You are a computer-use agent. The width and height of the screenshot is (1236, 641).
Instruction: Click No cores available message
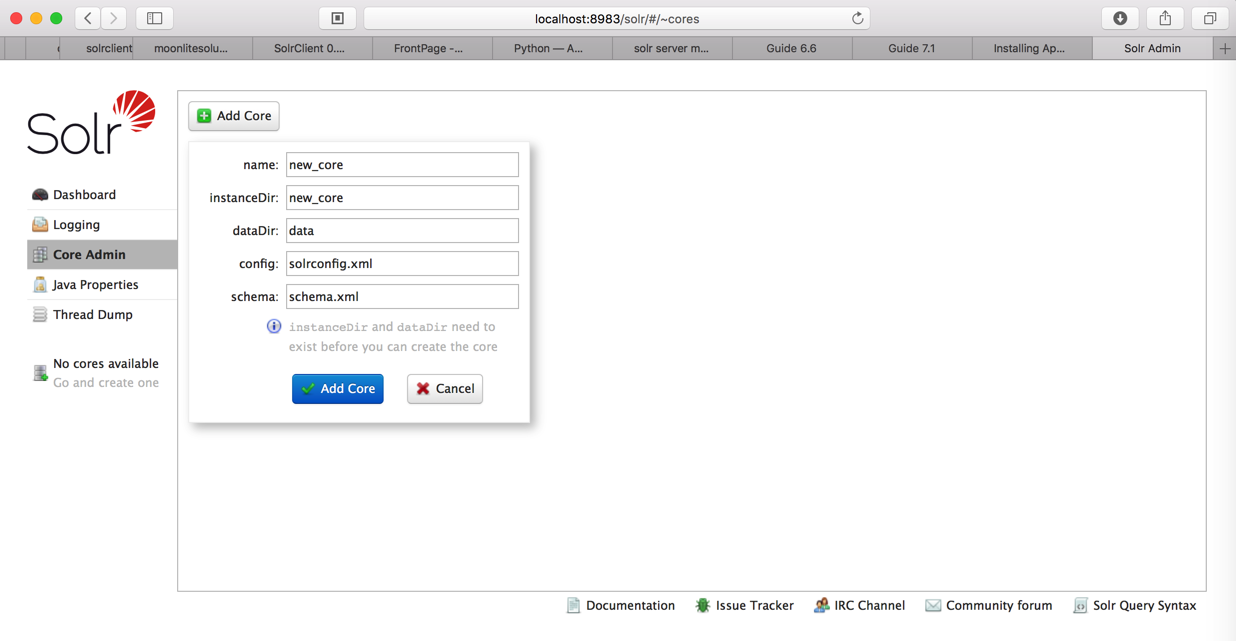pyautogui.click(x=105, y=364)
